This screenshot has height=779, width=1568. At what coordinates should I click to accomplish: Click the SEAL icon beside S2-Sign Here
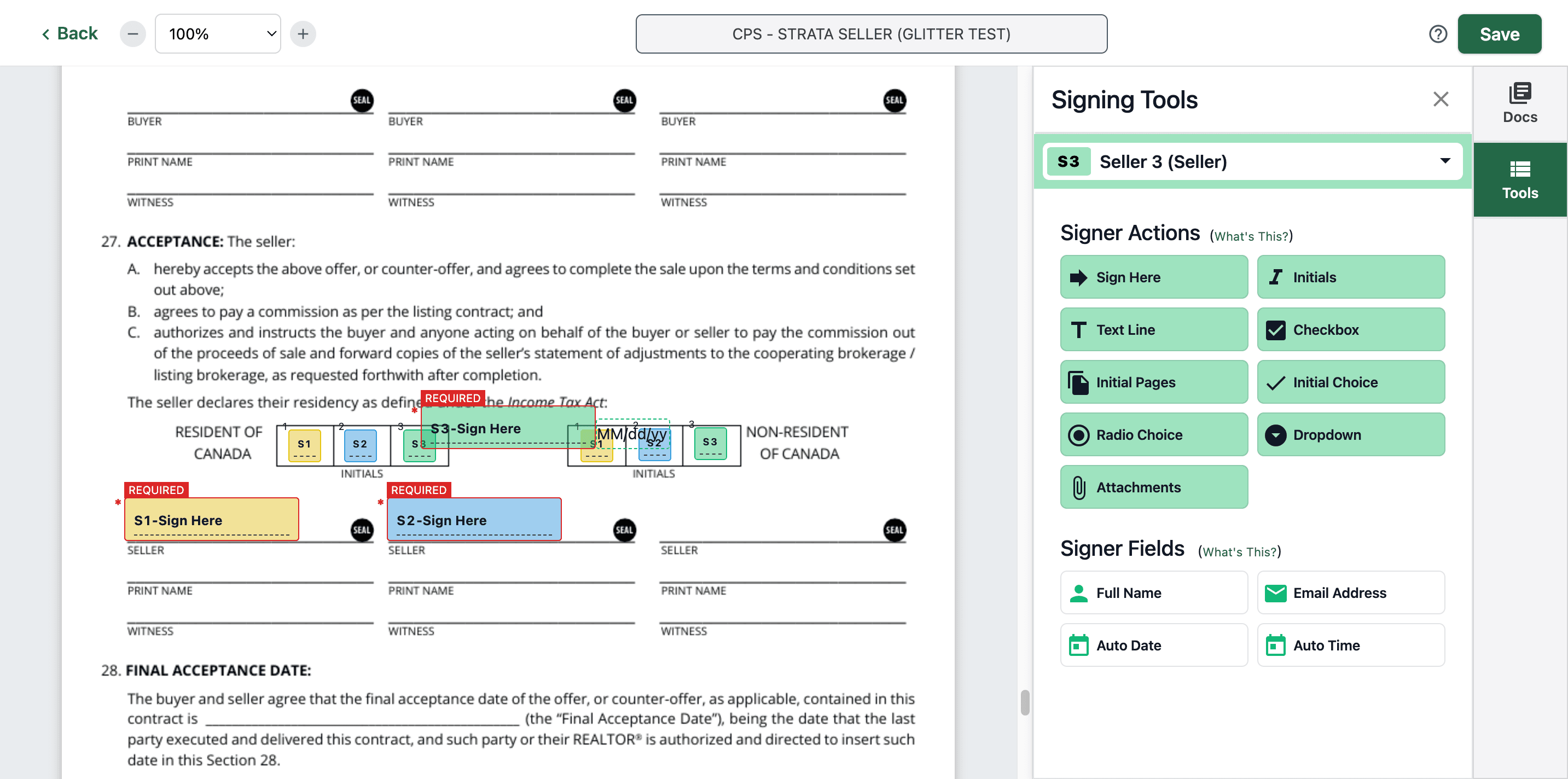[624, 530]
